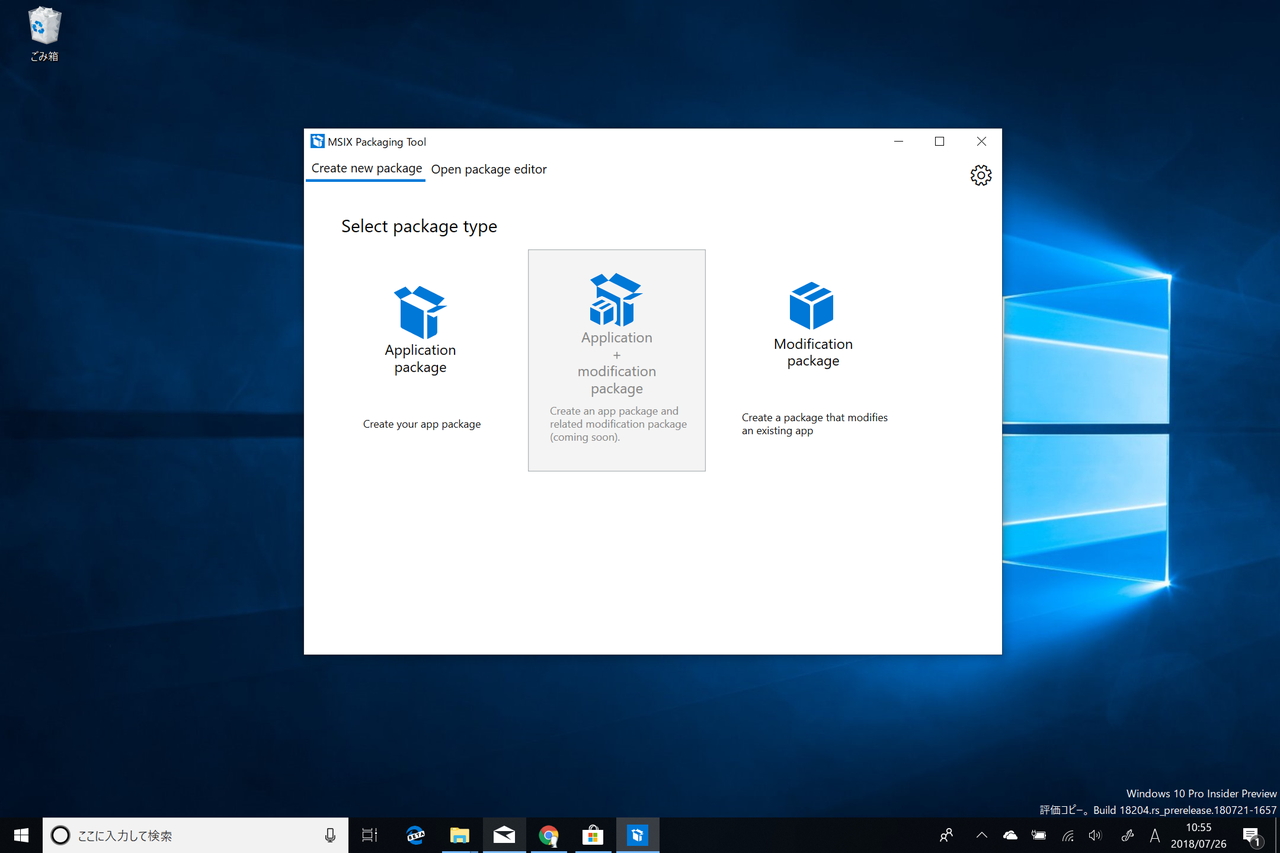Launch Google Chrome from the taskbar
This screenshot has width=1280, height=853.
tap(549, 835)
